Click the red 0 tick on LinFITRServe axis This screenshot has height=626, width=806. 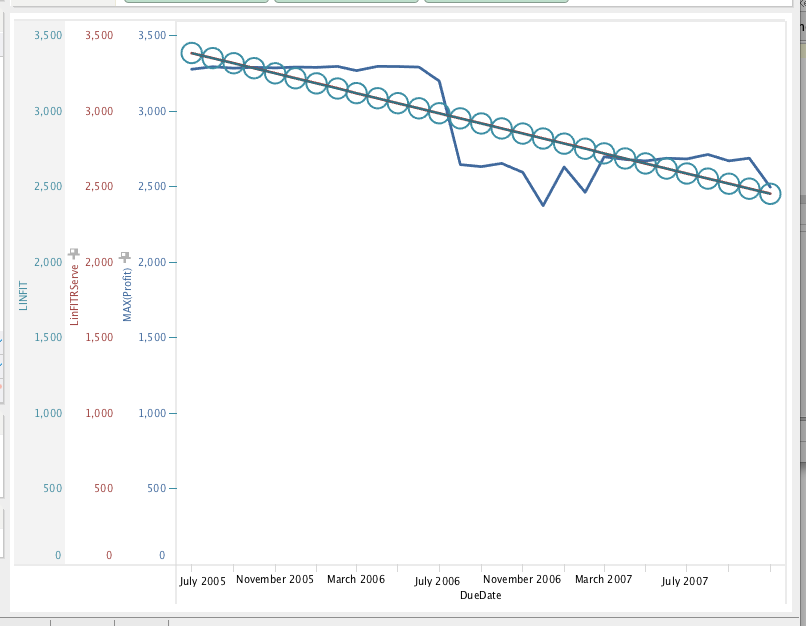(x=109, y=555)
